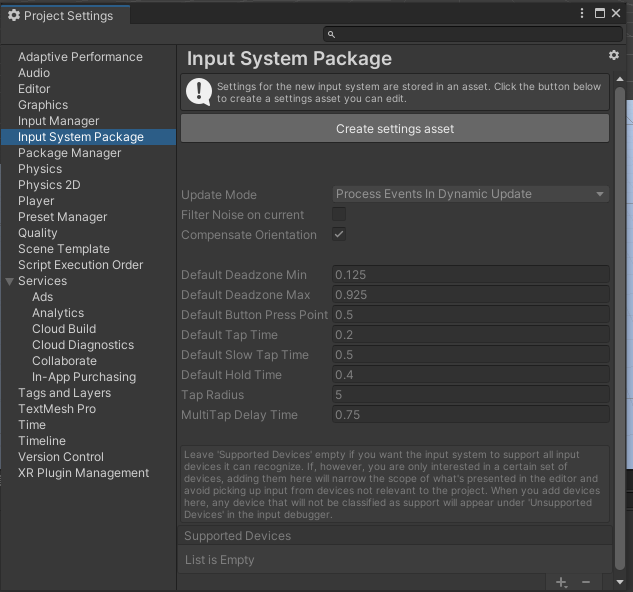This screenshot has width=633, height=592.
Task: Select the Physics 2D category
Action: click(49, 185)
